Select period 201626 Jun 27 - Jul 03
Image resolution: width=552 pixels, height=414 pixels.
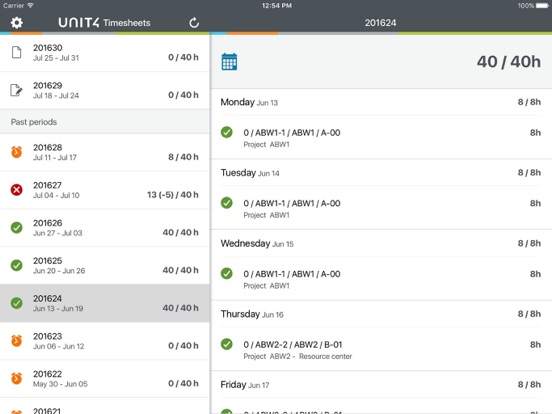coord(105,228)
